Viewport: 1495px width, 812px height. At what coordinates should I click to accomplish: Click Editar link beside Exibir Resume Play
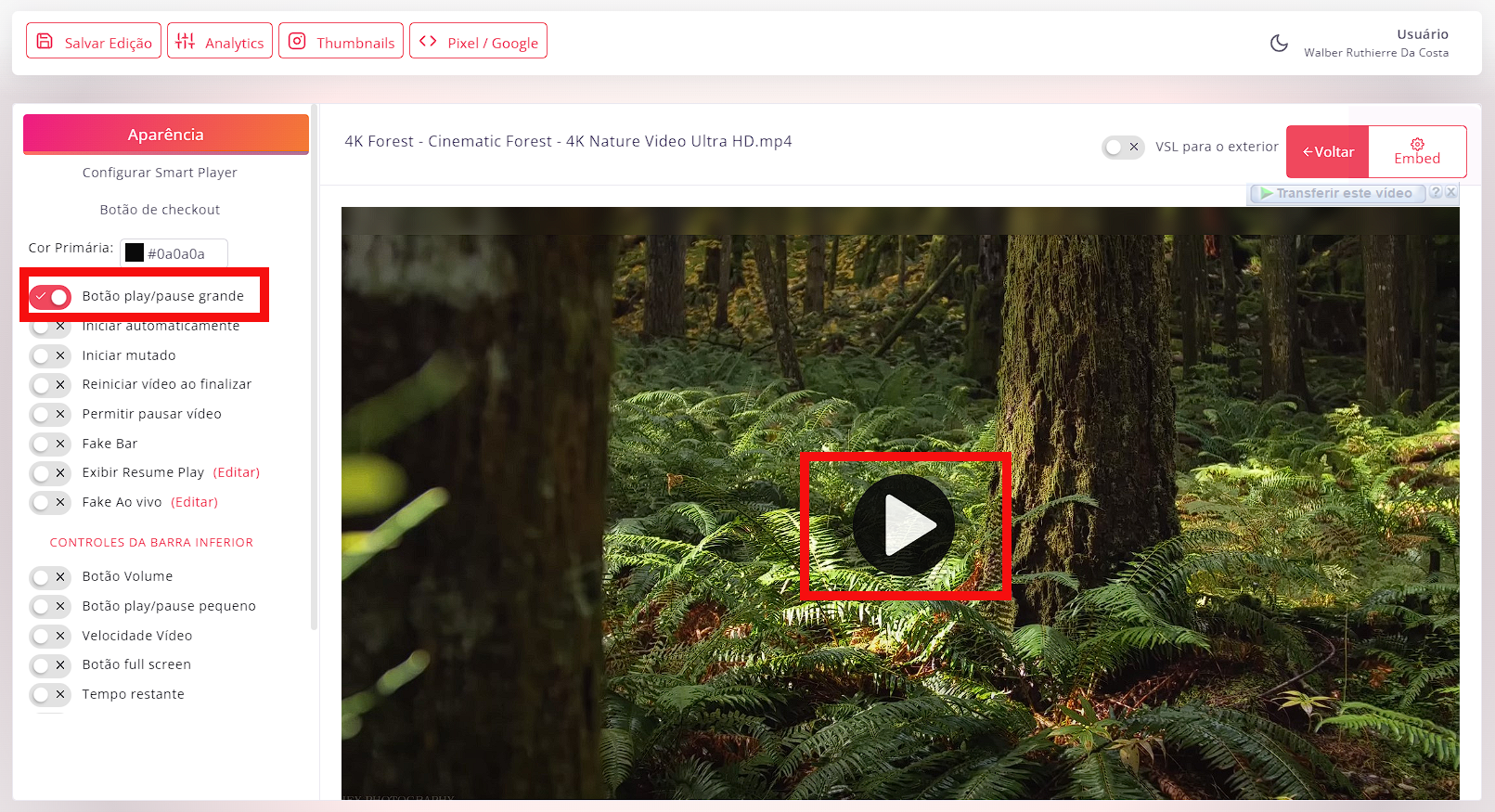point(237,472)
